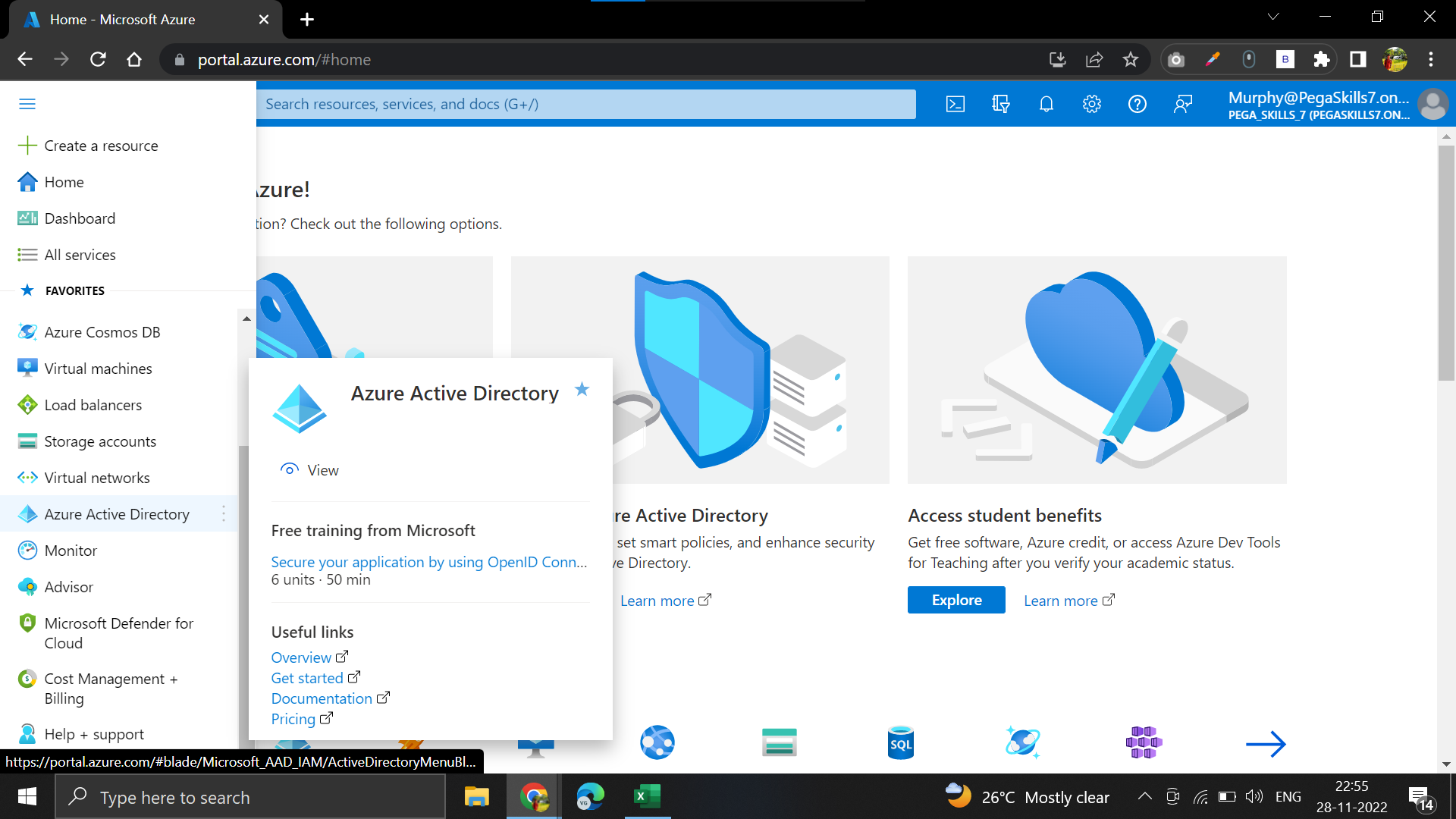Click the sidebar favorites scroll up arrow
The width and height of the screenshot is (1456, 819).
tap(246, 319)
